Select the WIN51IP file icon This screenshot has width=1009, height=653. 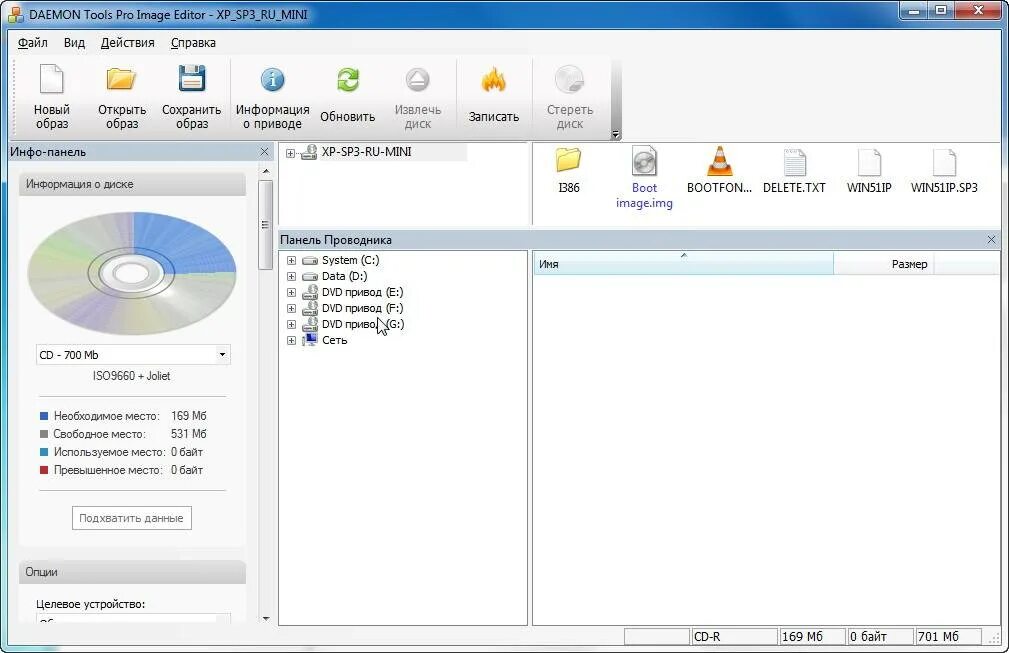click(869, 161)
